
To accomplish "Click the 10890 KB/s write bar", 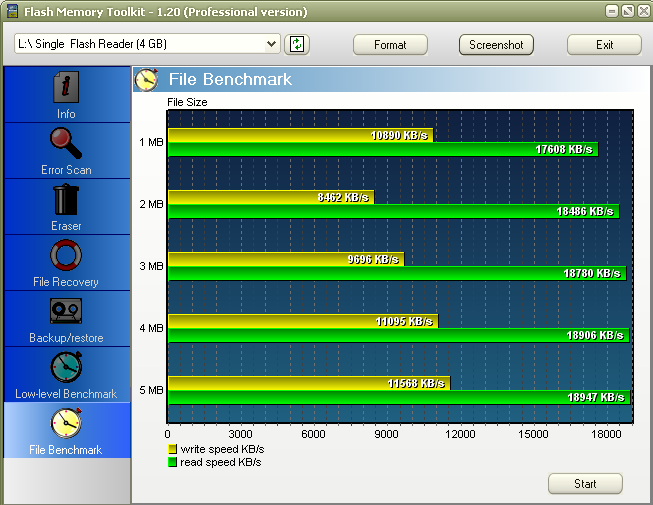I will pyautogui.click(x=300, y=135).
